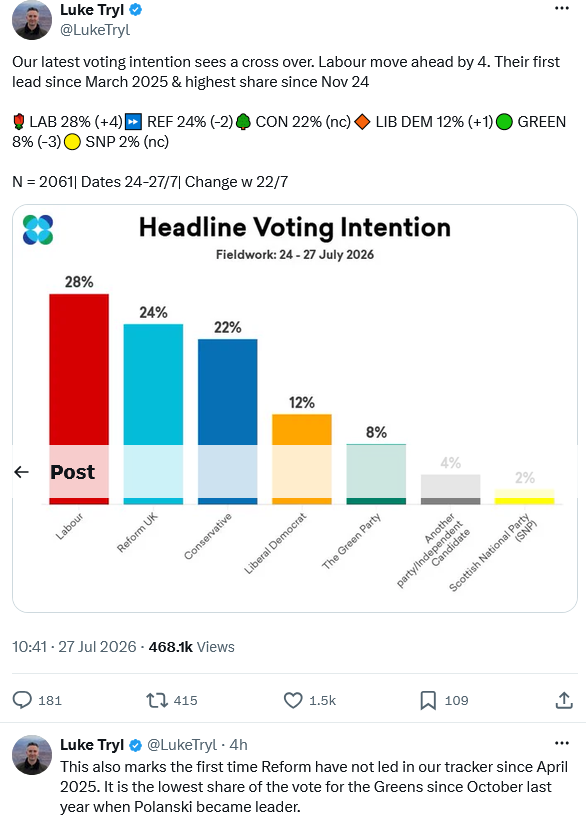Like the tweet with 1.5k likes
The width and height of the screenshot is (586, 825).
point(293,700)
